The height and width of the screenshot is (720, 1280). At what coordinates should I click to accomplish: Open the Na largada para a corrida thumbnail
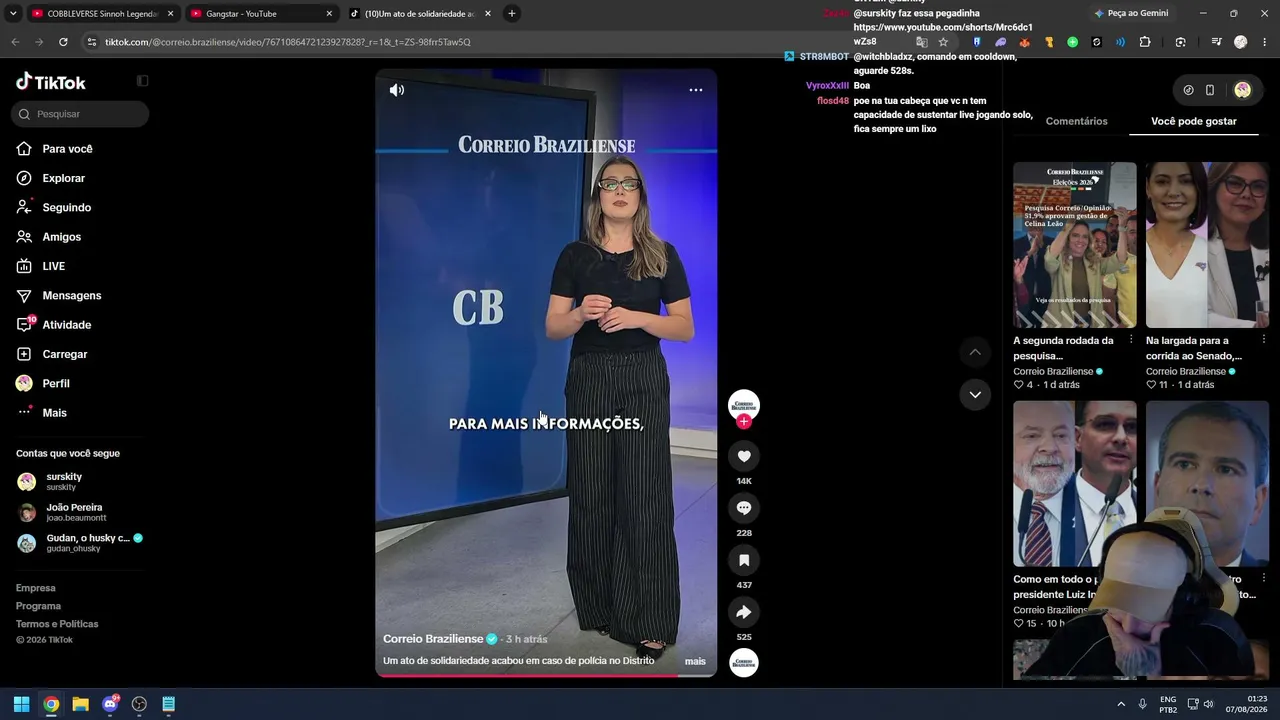point(1207,245)
